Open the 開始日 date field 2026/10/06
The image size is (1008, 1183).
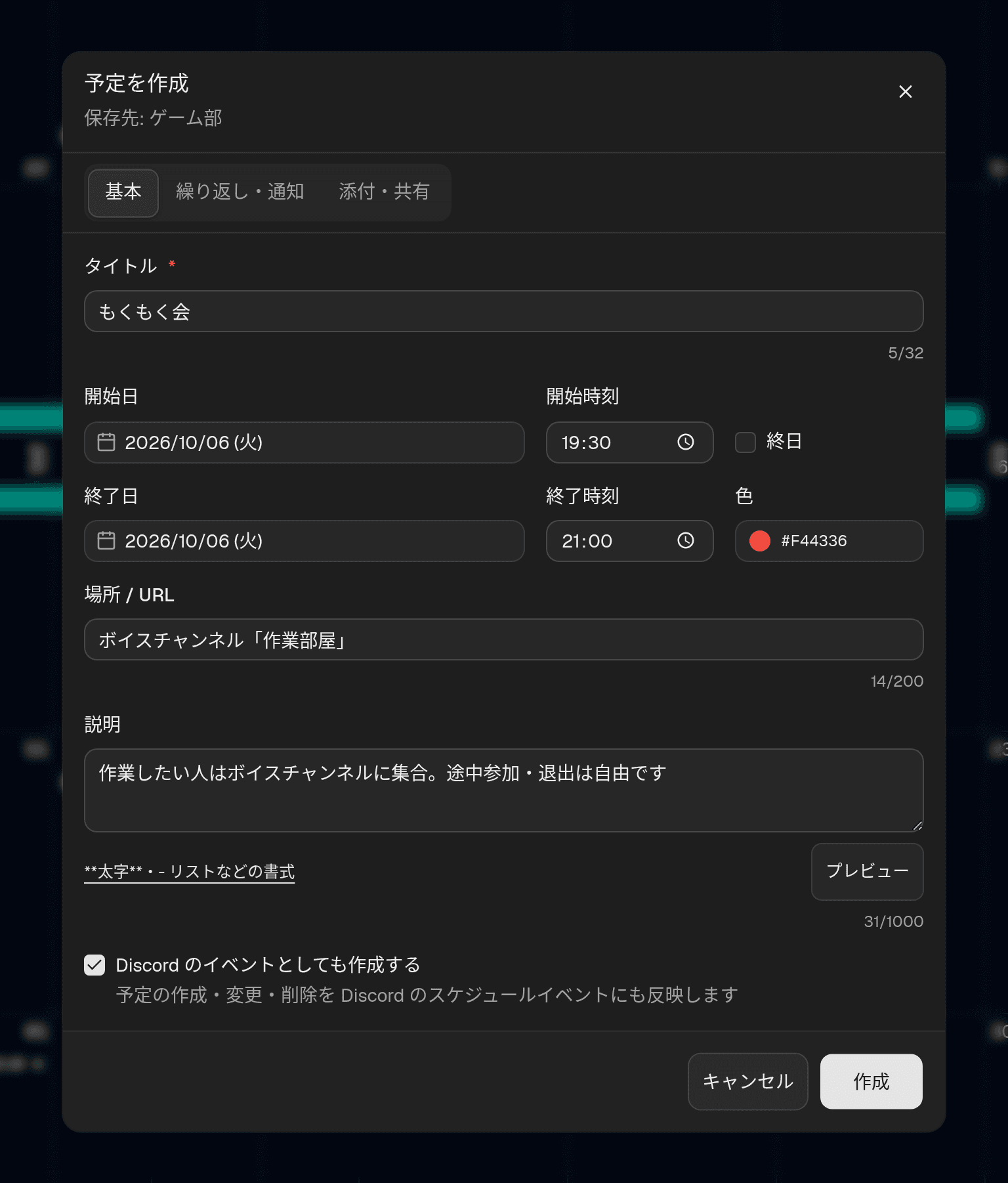tap(304, 442)
